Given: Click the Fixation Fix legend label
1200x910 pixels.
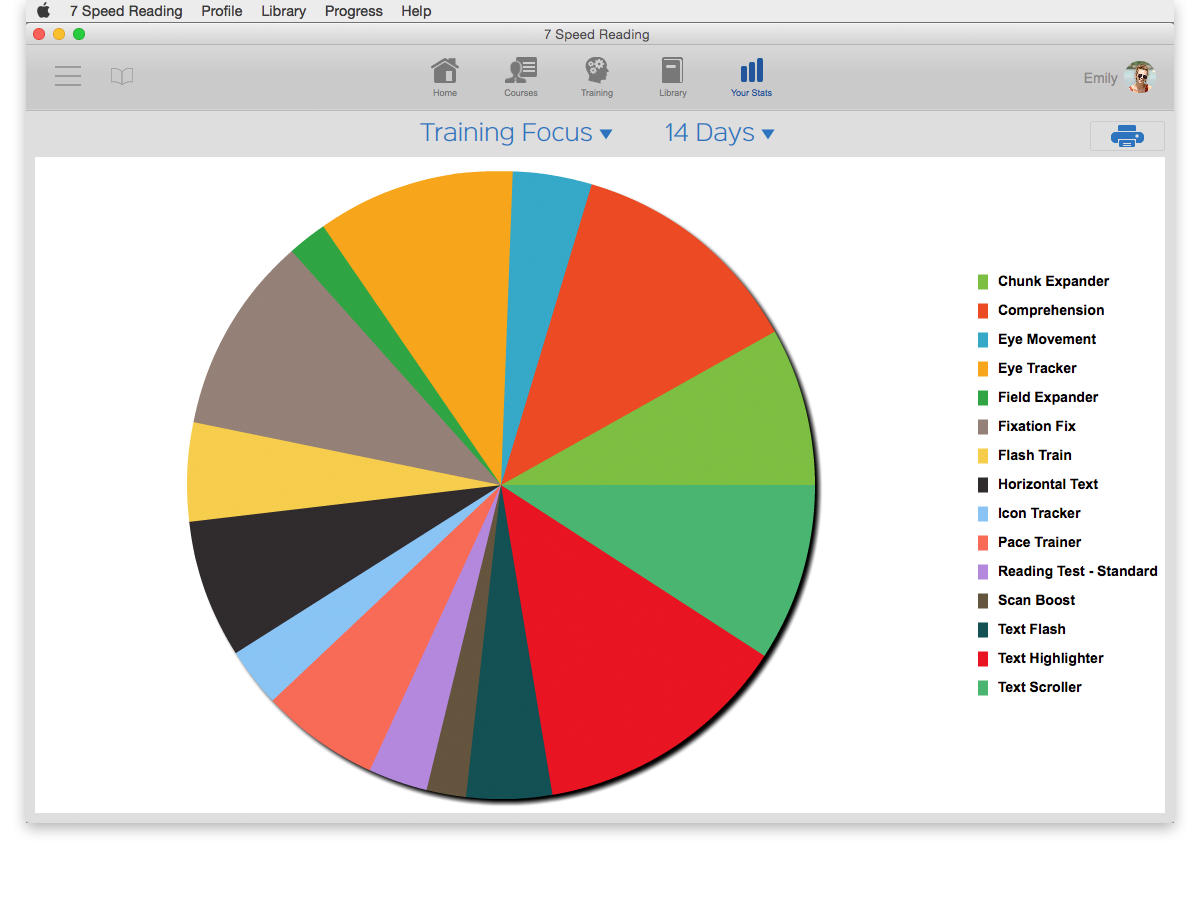Looking at the screenshot, I should [x=1037, y=427].
